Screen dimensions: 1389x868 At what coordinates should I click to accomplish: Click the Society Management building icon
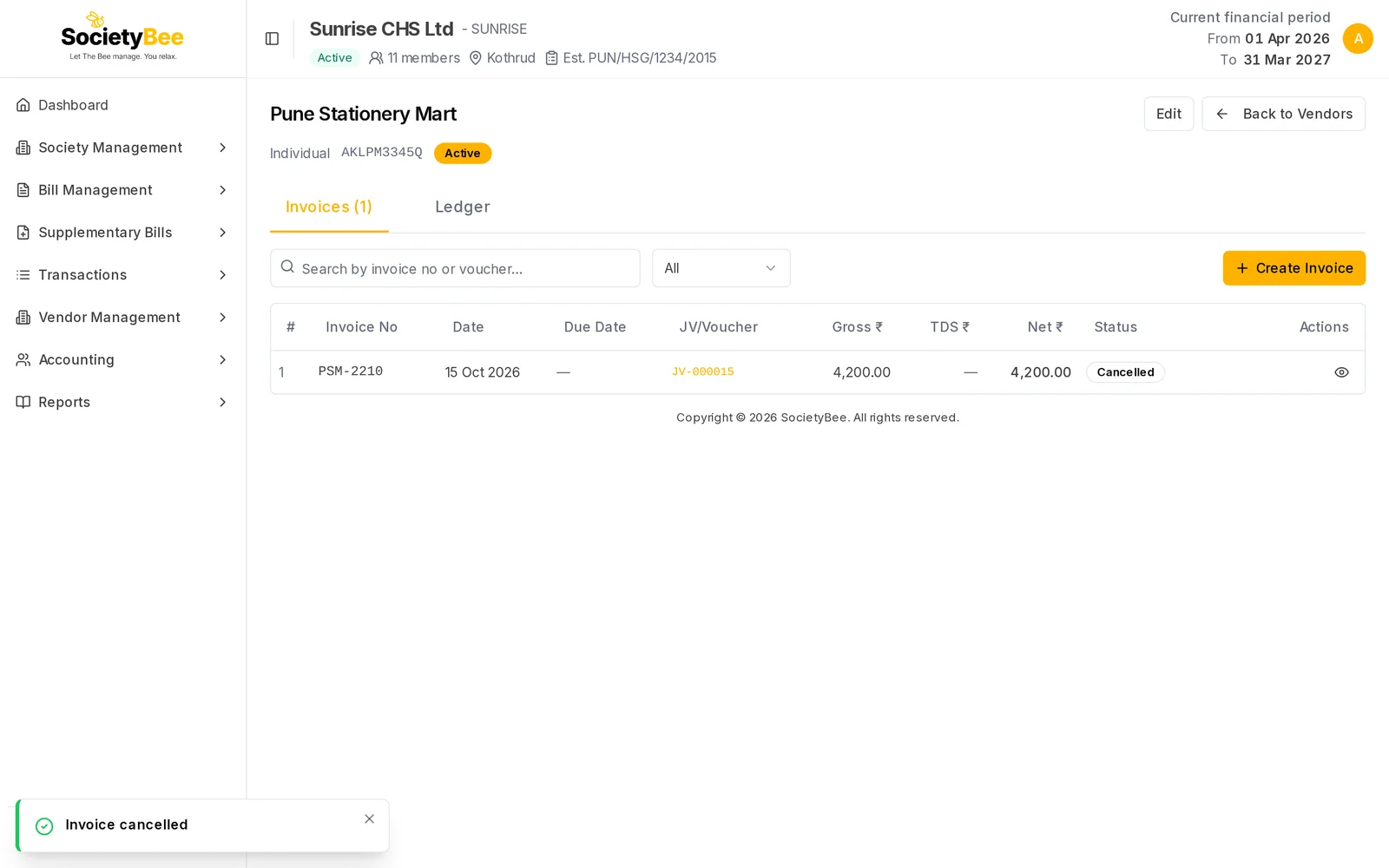[23, 148]
